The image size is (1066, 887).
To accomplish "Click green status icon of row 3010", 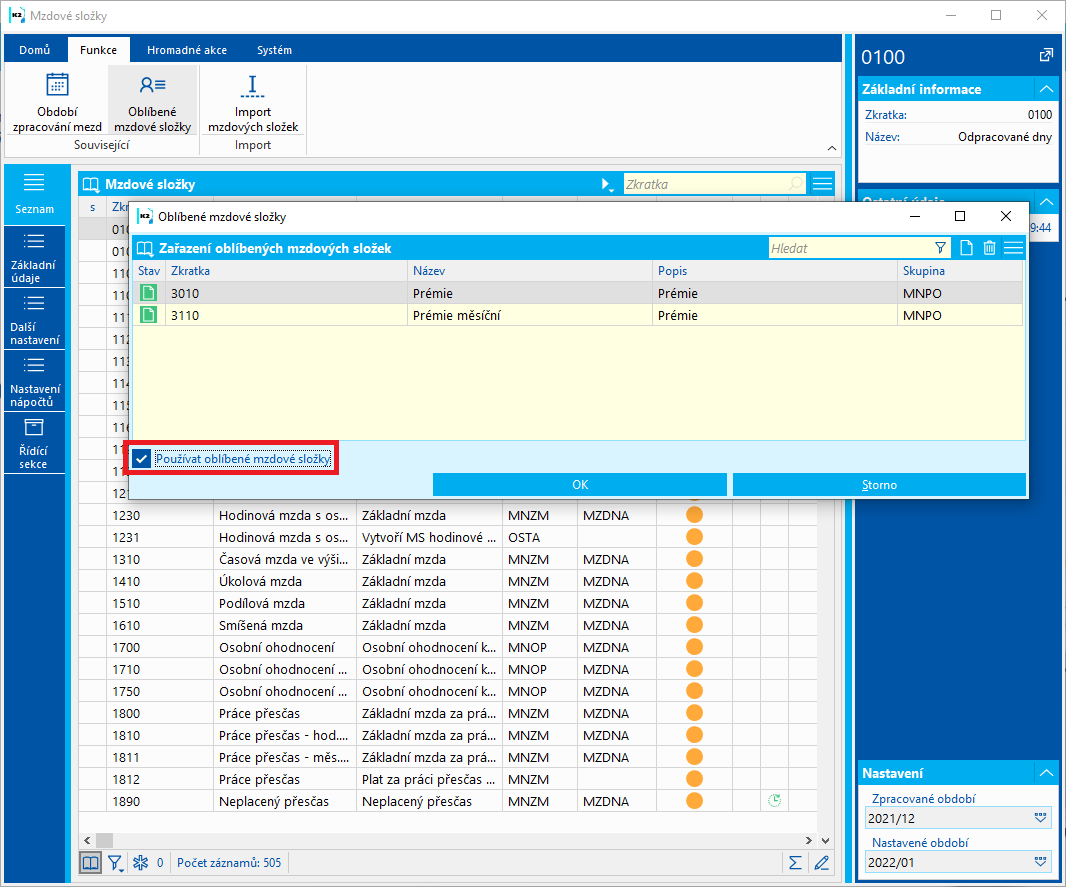I will pyautogui.click(x=148, y=293).
